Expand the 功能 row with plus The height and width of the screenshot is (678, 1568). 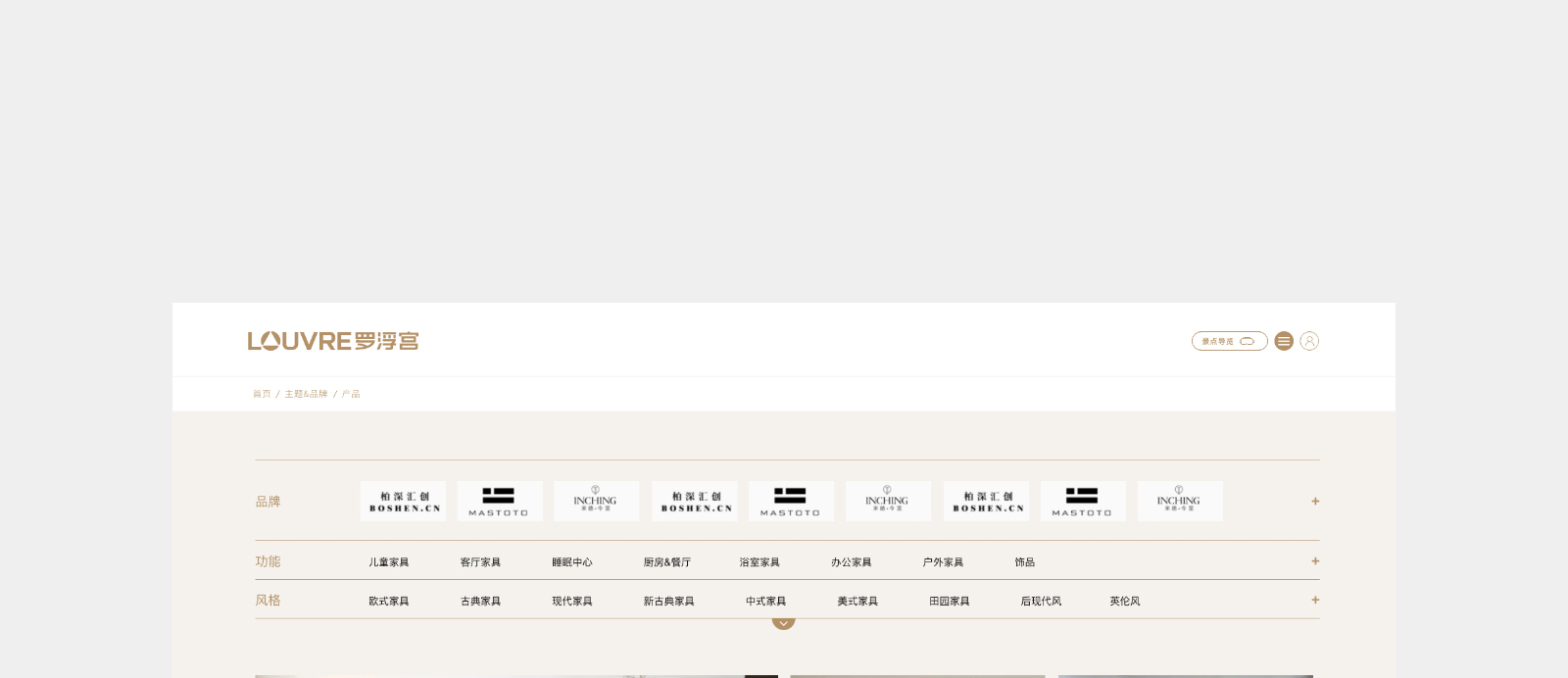[1315, 561]
